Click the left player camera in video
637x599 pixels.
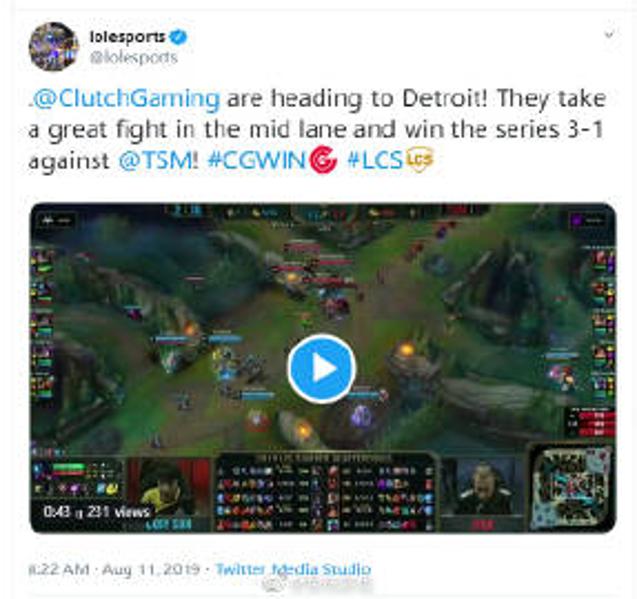coord(169,494)
